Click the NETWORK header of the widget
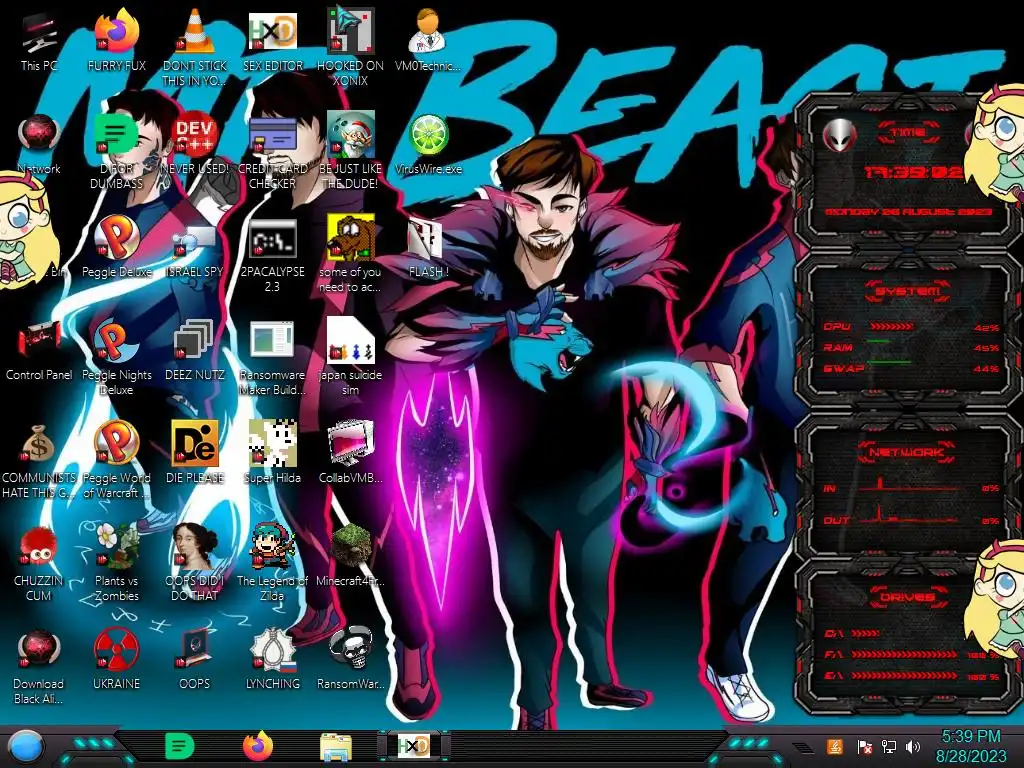The height and width of the screenshot is (768, 1024). tap(907, 452)
